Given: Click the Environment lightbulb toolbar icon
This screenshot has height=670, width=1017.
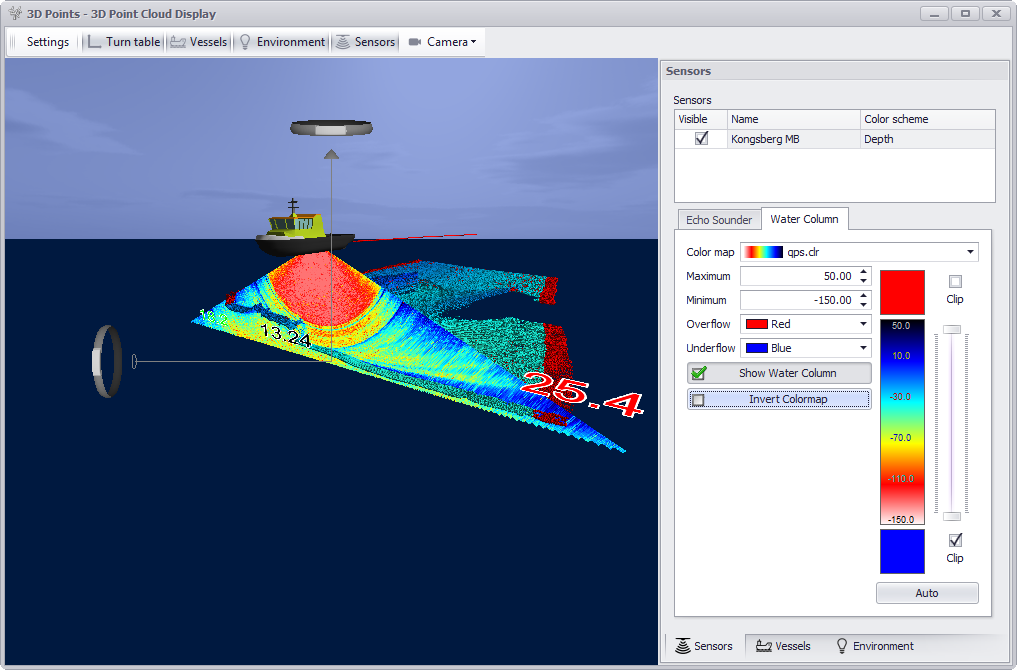Looking at the screenshot, I should click(244, 42).
